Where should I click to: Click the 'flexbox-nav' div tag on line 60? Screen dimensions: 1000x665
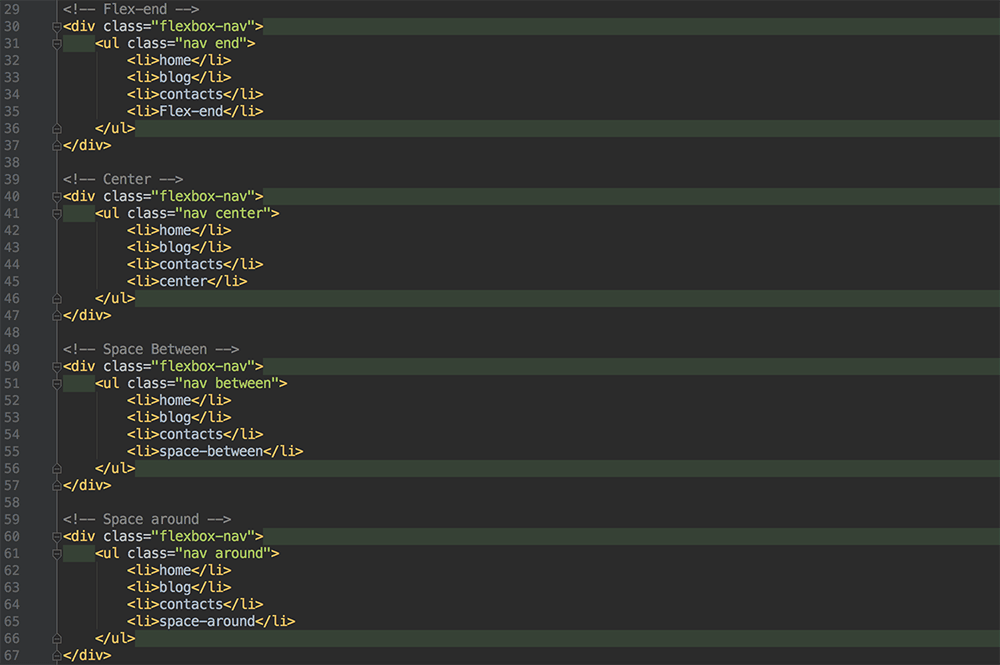pos(163,536)
